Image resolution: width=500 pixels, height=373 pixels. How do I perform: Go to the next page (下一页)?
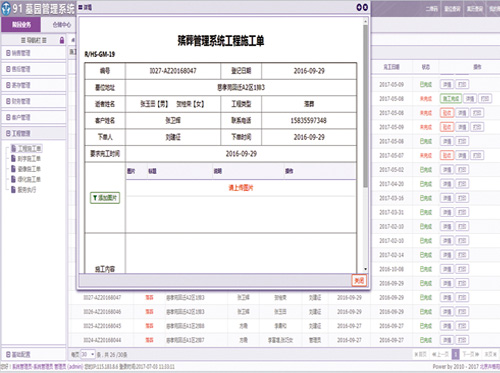[x=471, y=354]
